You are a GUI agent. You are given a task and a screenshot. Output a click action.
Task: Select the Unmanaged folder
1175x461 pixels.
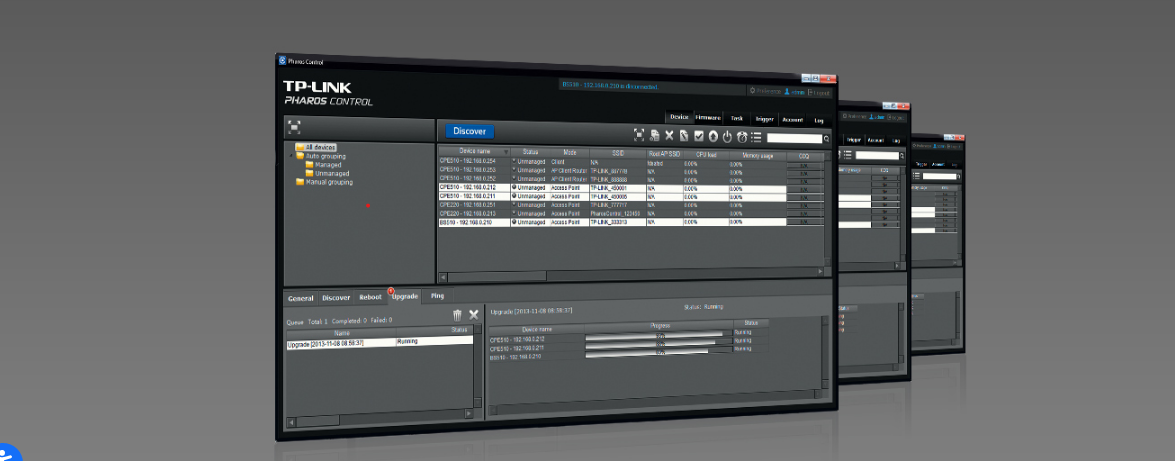tap(328, 173)
